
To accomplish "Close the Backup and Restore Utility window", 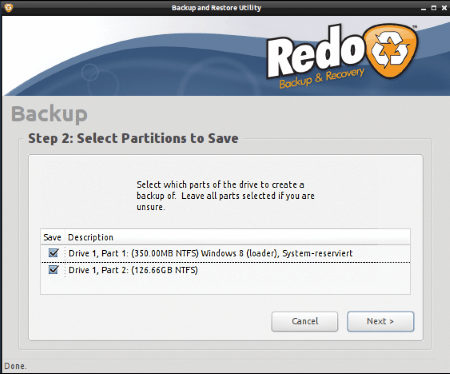I will pos(444,8).
